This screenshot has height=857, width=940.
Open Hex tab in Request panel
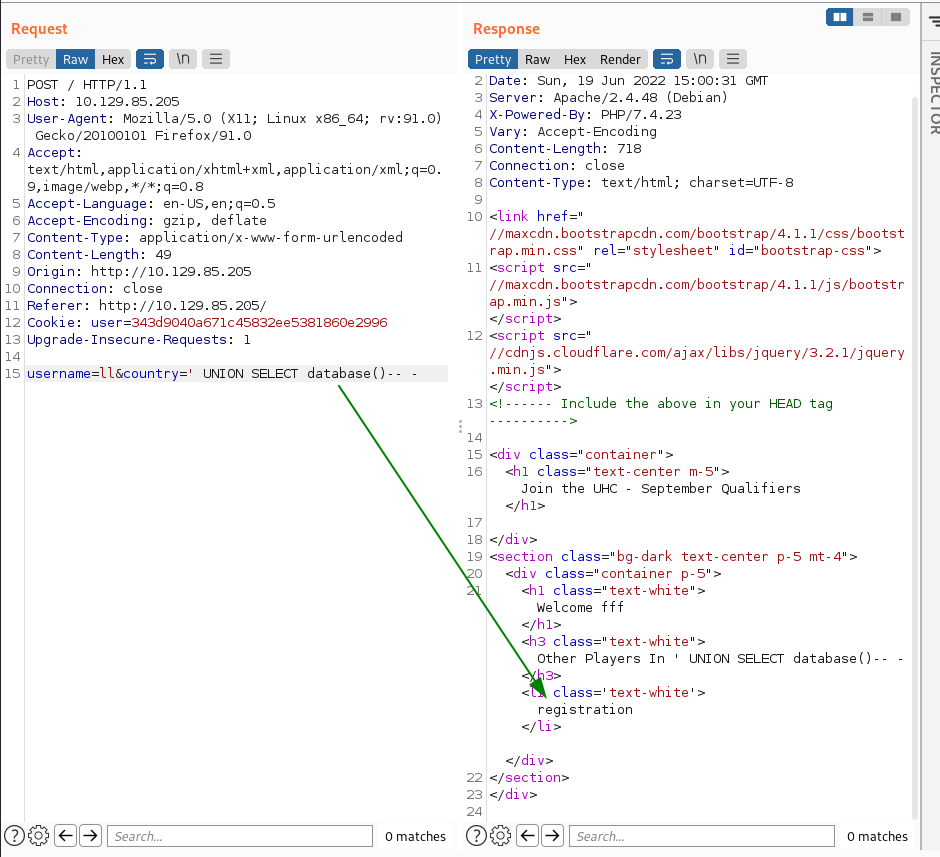click(x=113, y=59)
